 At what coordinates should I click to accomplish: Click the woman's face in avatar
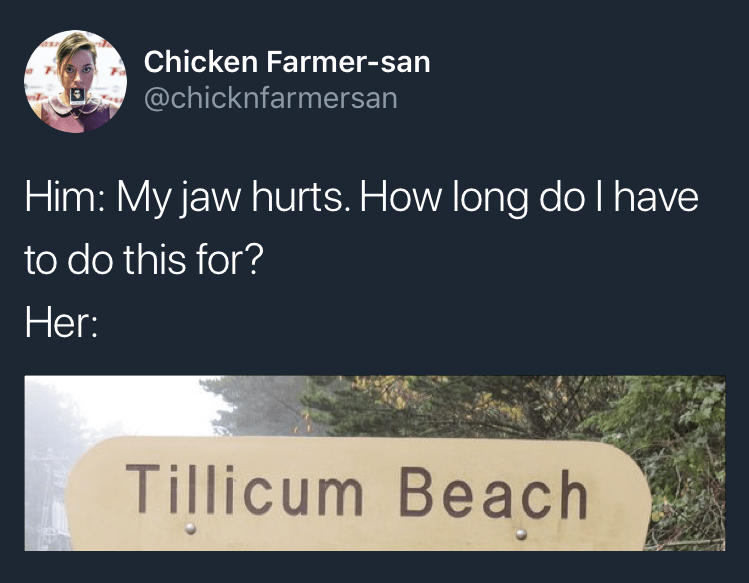74,68
